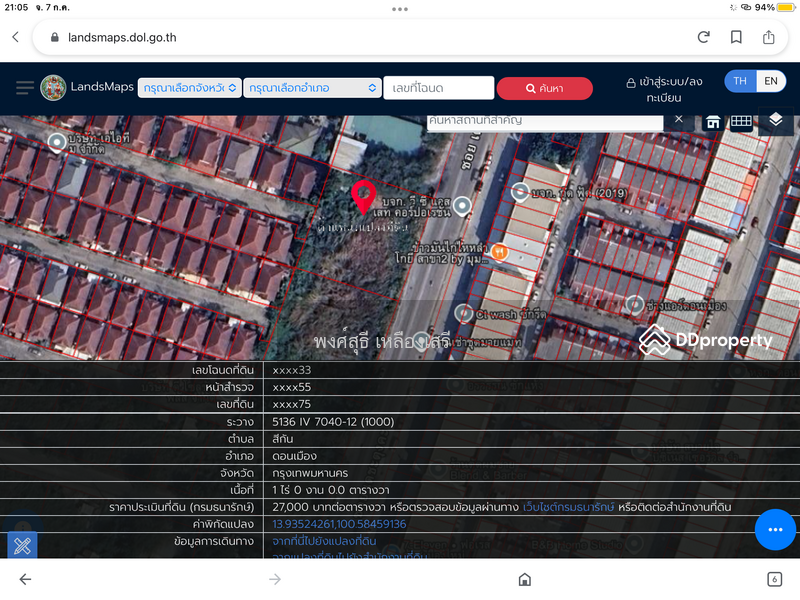Open the blue floating three-dot button
Viewport: 800px width, 600px height.
[x=775, y=530]
